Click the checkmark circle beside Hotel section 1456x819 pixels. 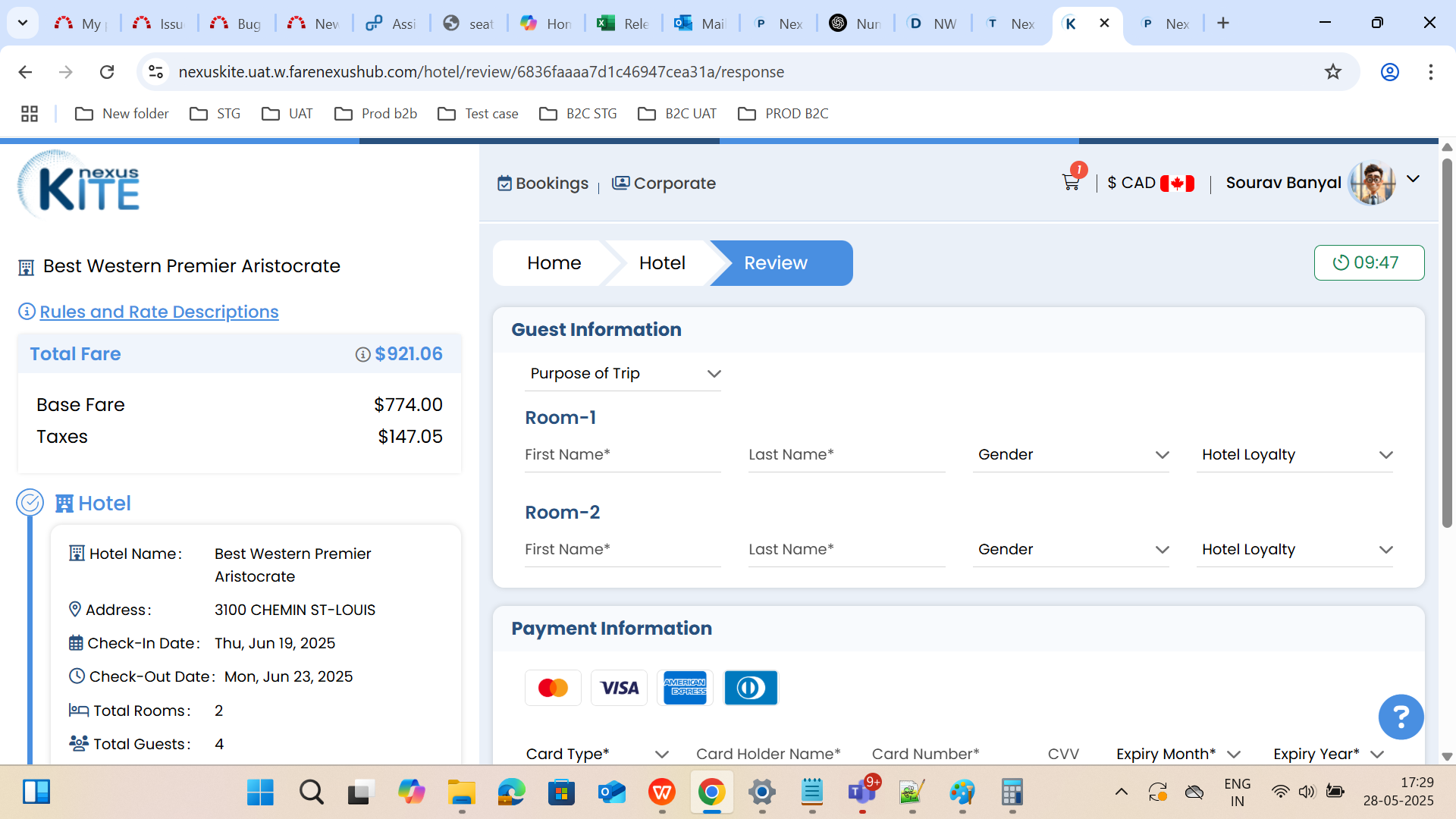(30, 503)
